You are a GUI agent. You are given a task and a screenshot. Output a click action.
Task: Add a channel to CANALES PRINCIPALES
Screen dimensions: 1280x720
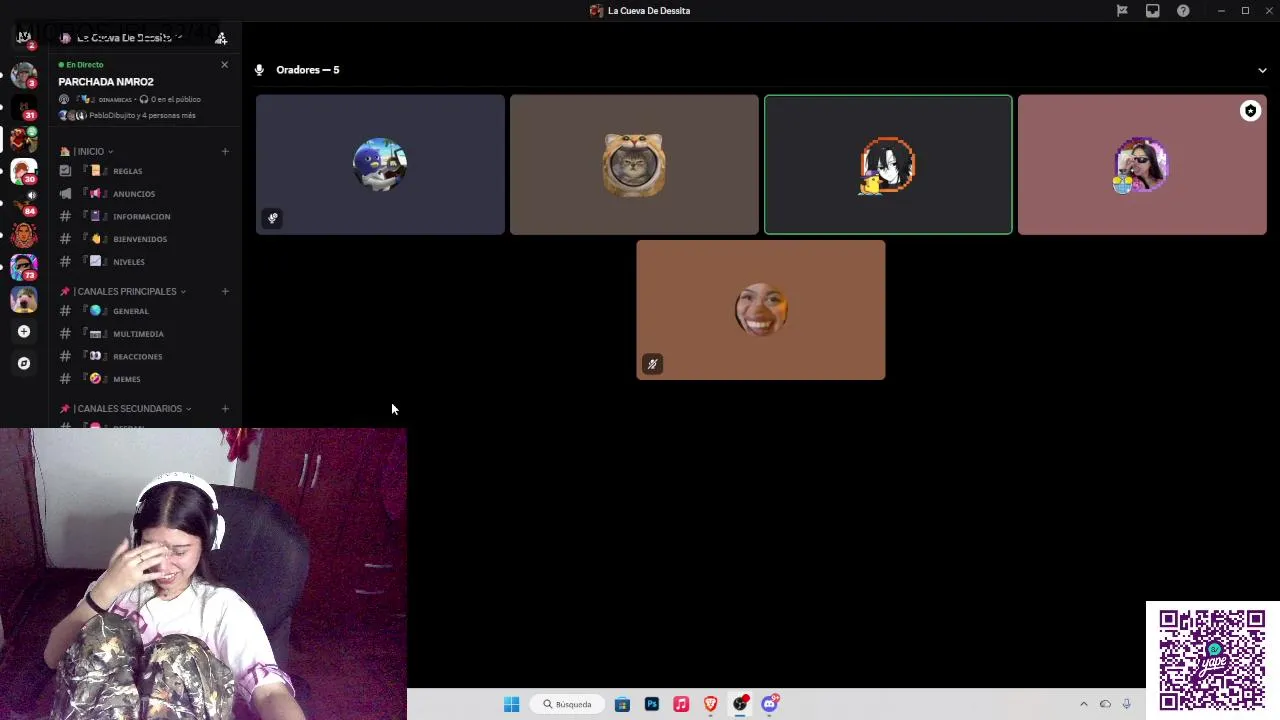(x=225, y=291)
